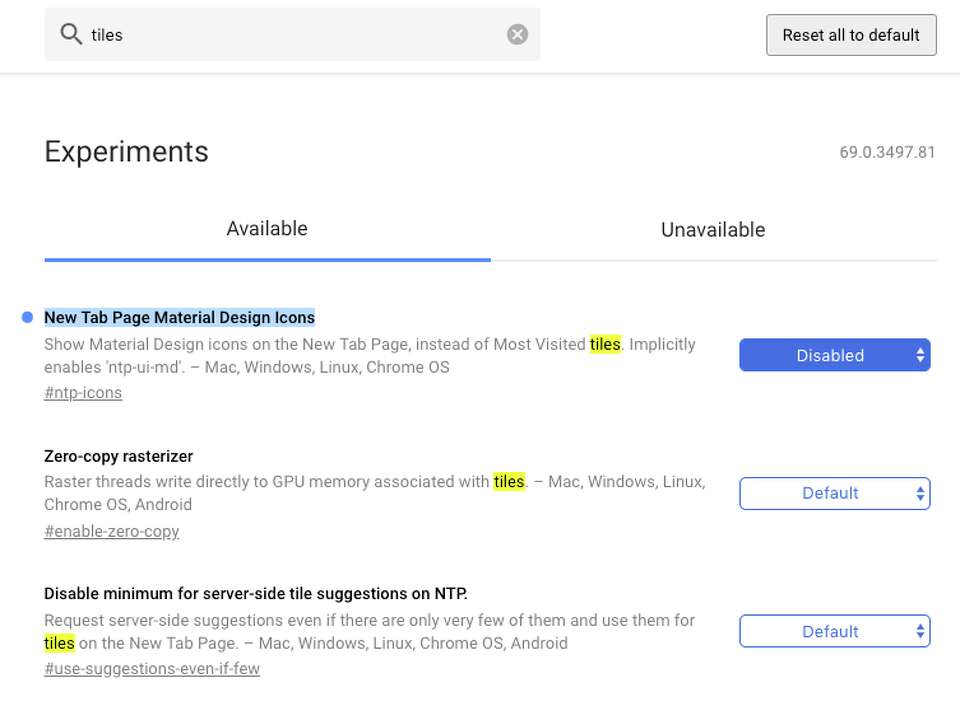960x720 pixels.
Task: Click the Experiments page heading
Action: [x=127, y=152]
